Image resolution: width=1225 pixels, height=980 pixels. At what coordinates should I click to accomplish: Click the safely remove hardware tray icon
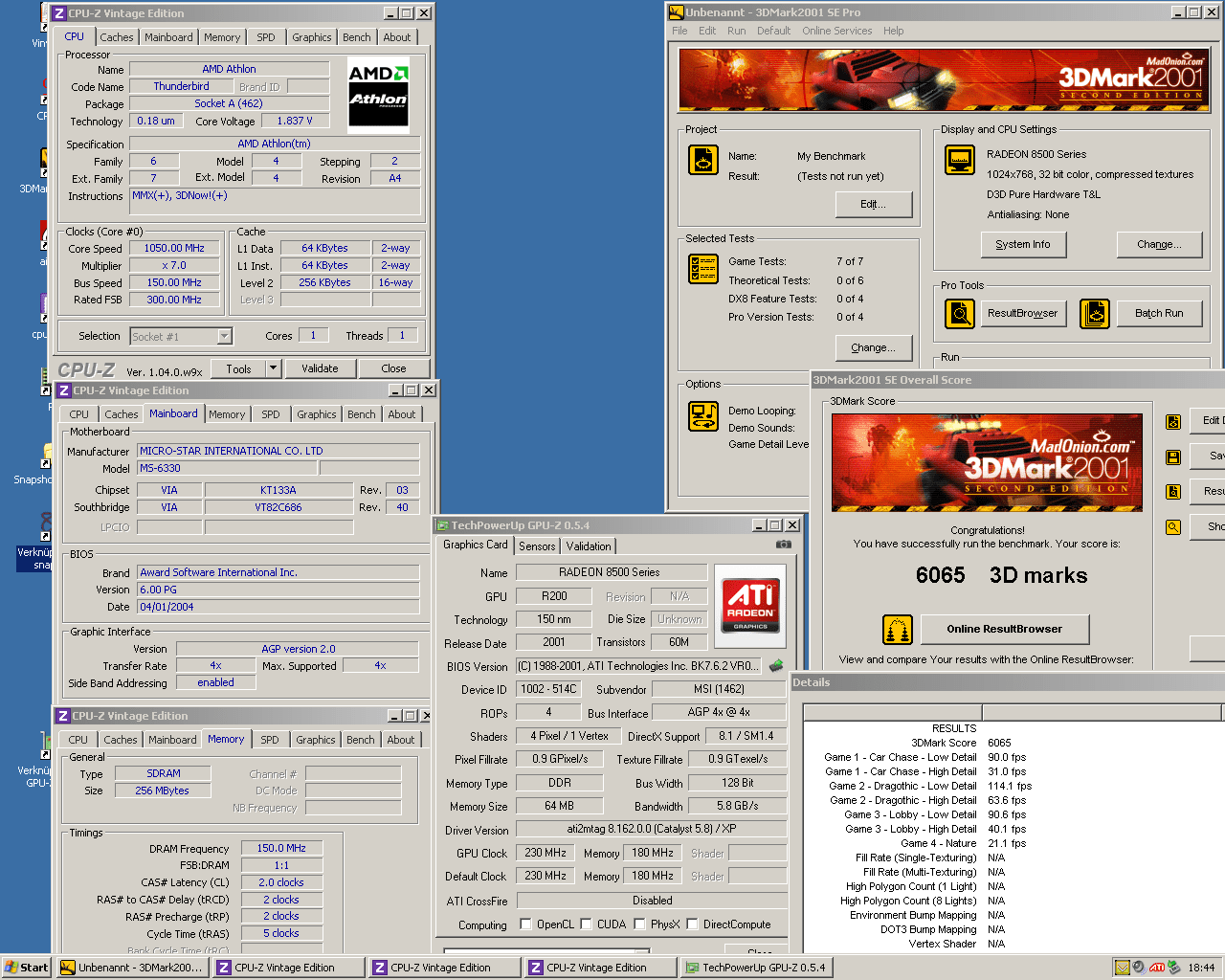click(1174, 968)
